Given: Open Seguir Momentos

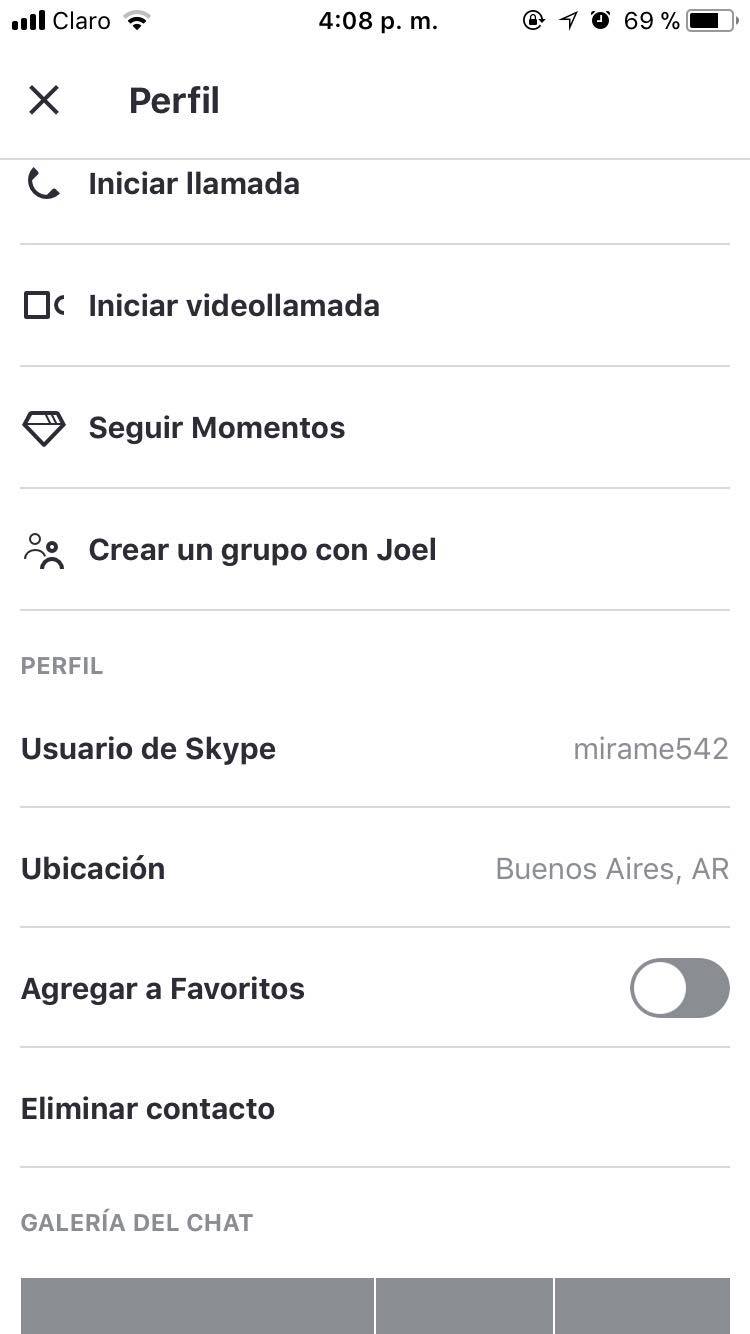Looking at the screenshot, I should (x=375, y=428).
